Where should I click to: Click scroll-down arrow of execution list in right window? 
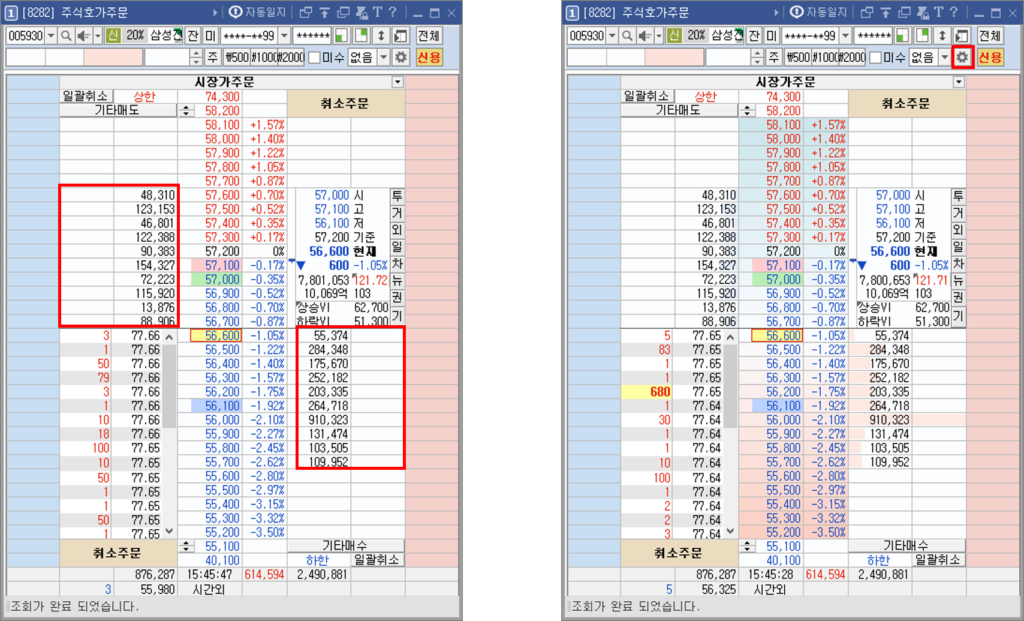(x=730, y=532)
